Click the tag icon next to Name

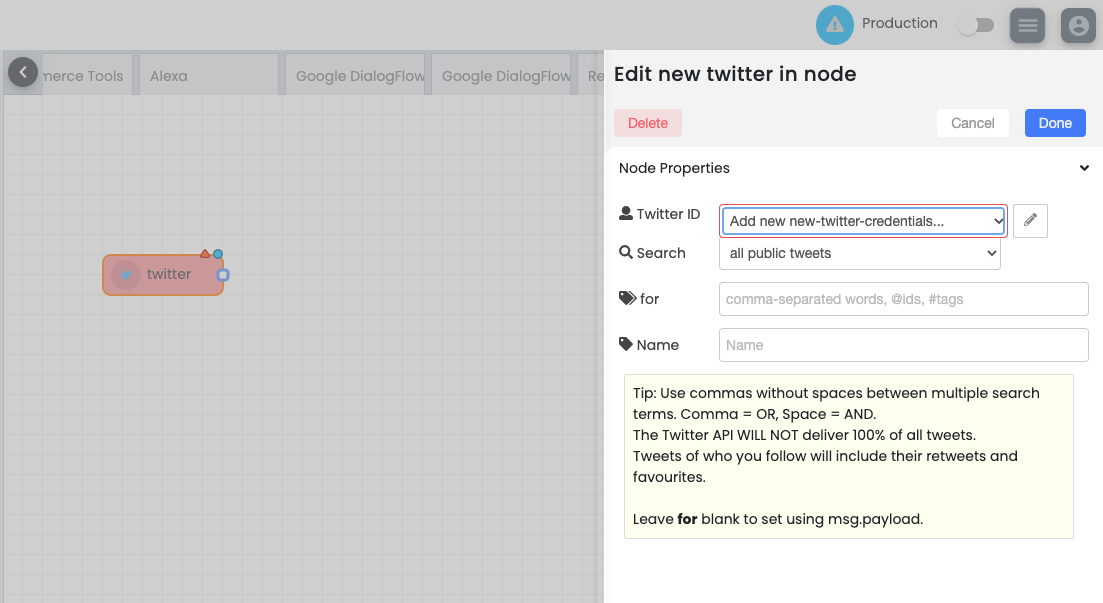click(625, 344)
